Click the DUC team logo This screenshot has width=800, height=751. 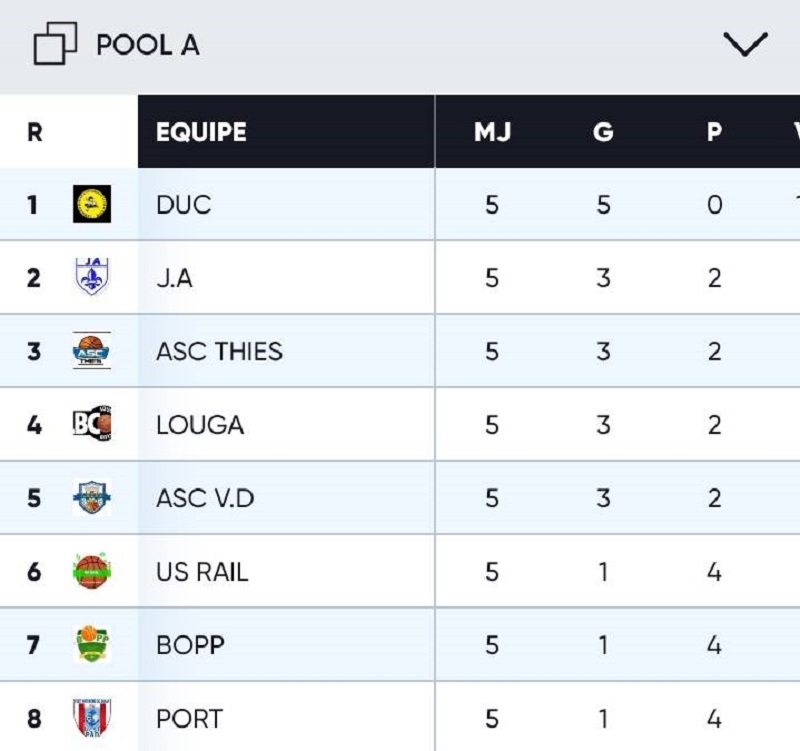pos(92,205)
